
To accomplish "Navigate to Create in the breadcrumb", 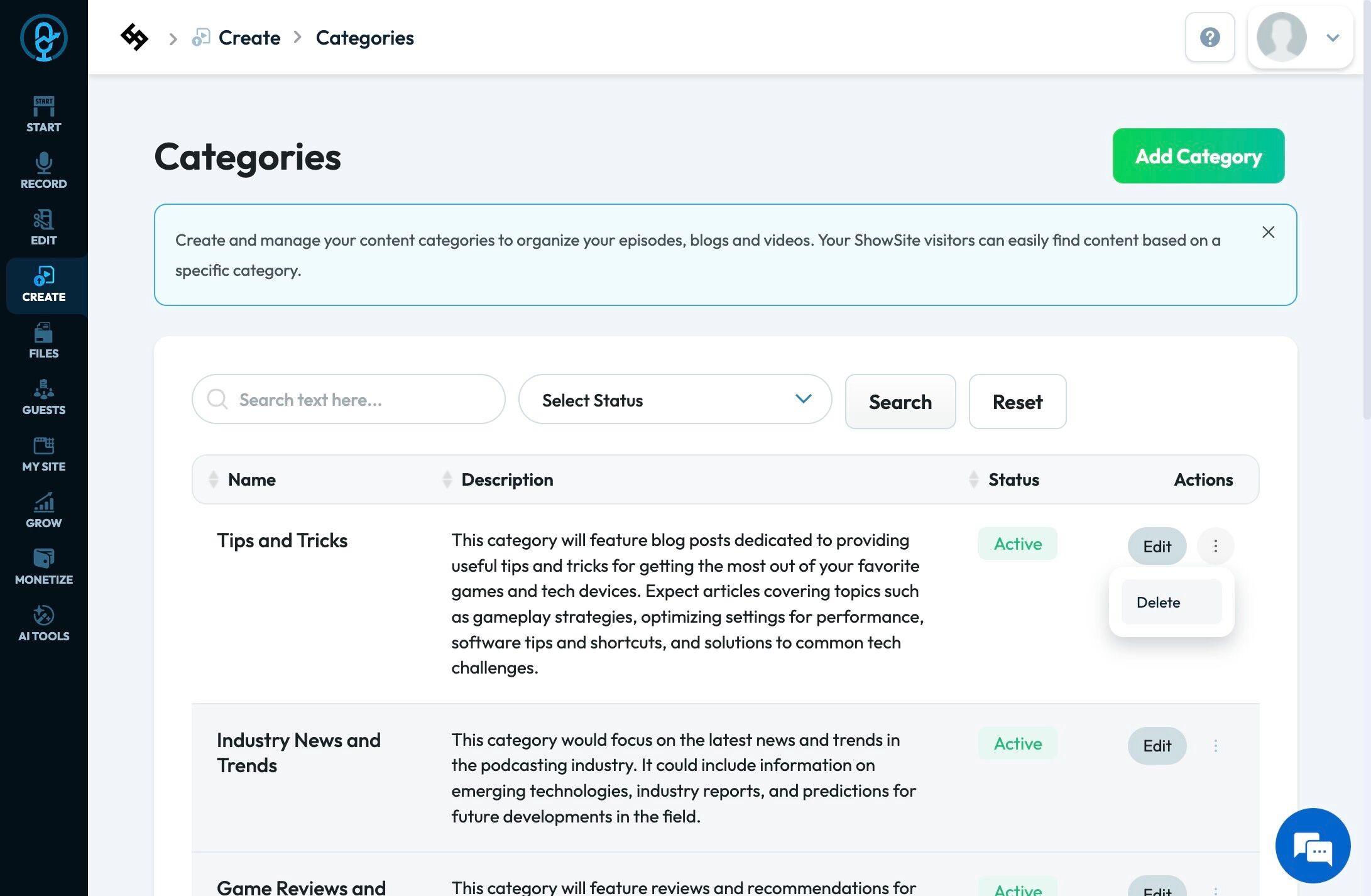I will pyautogui.click(x=249, y=38).
